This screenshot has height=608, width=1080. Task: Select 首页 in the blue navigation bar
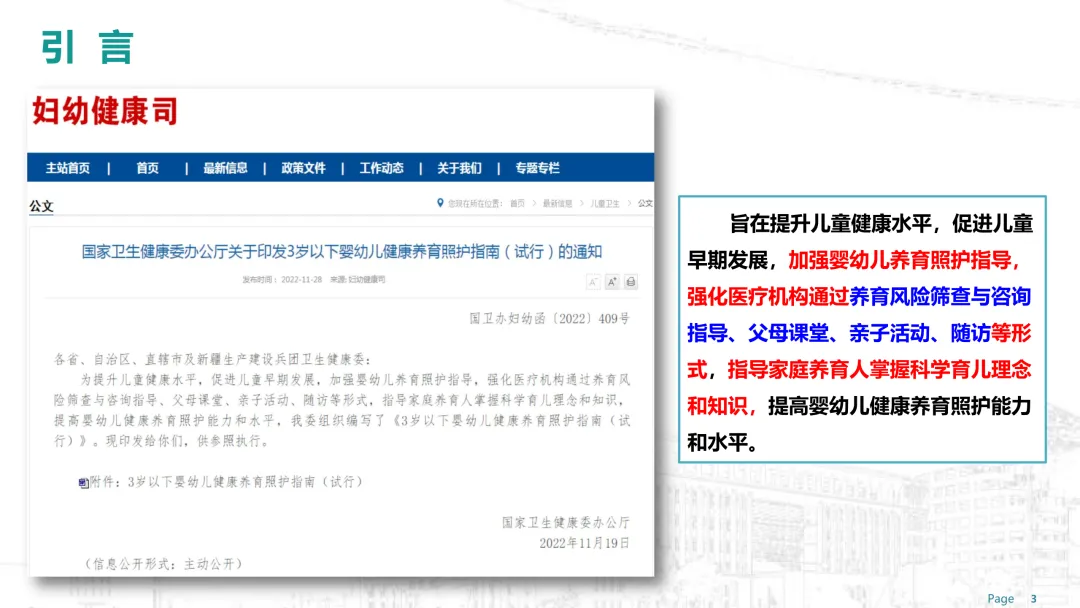click(x=147, y=168)
